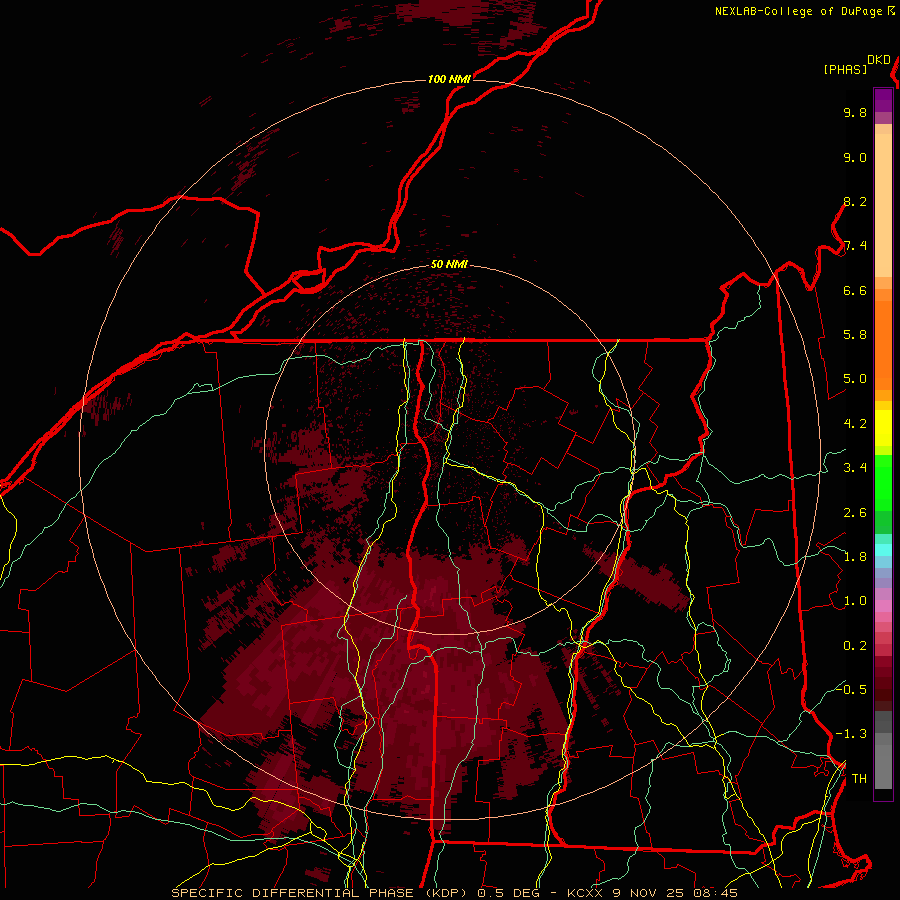Click the cyan segment of the color scale
The height and width of the screenshot is (900, 900).
[x=883, y=549]
